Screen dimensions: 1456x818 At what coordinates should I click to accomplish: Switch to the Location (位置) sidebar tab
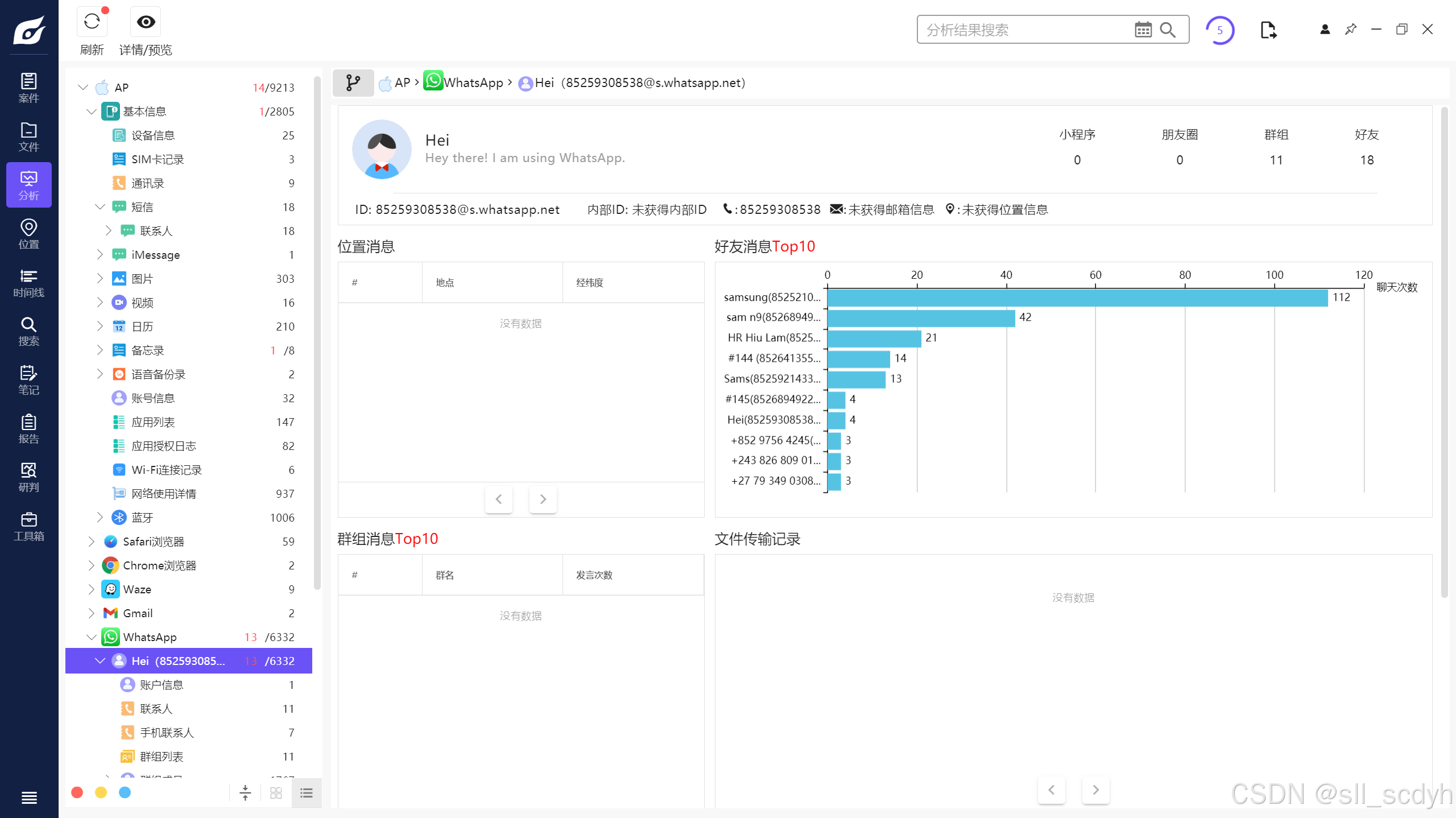(28, 234)
